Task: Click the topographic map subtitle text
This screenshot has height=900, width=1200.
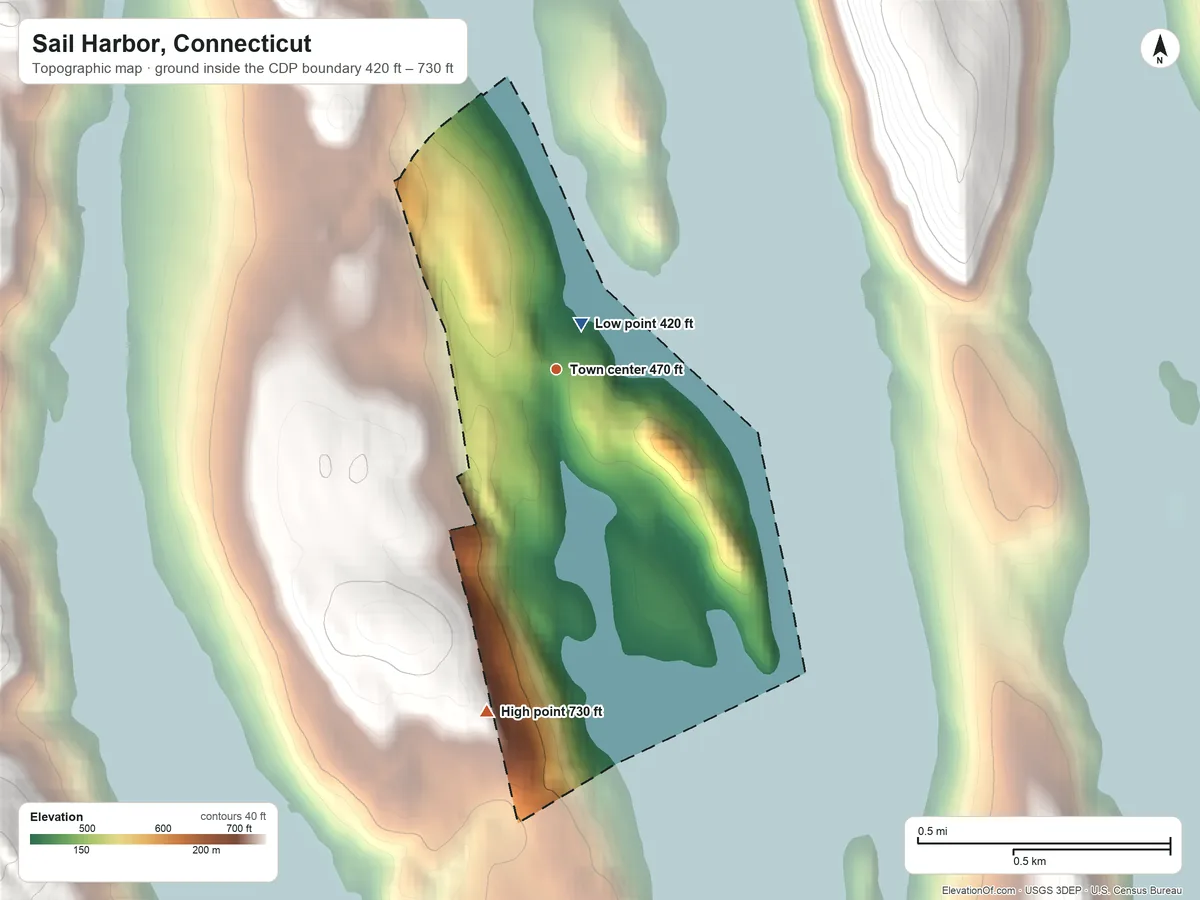Action: coord(243,70)
